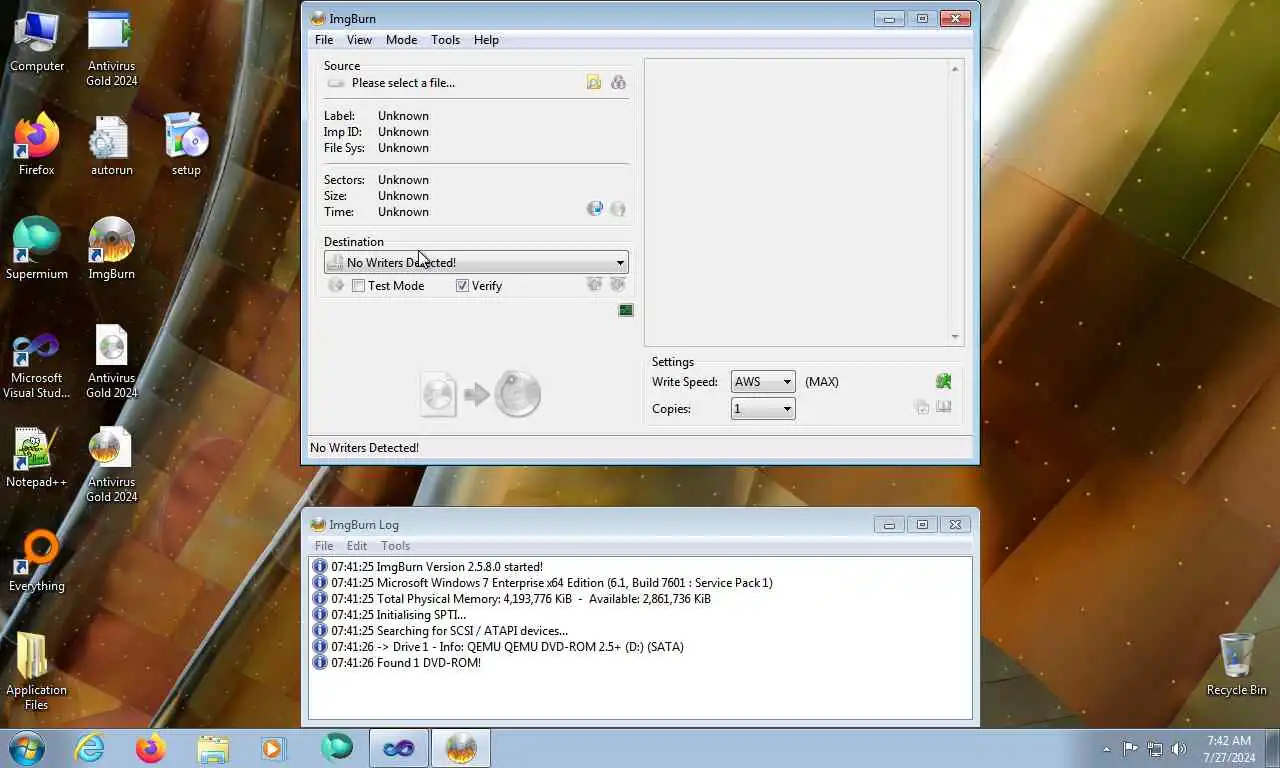Image resolution: width=1280 pixels, height=768 pixels.
Task: Open the ImgBurn Tools menu
Action: coord(445,40)
